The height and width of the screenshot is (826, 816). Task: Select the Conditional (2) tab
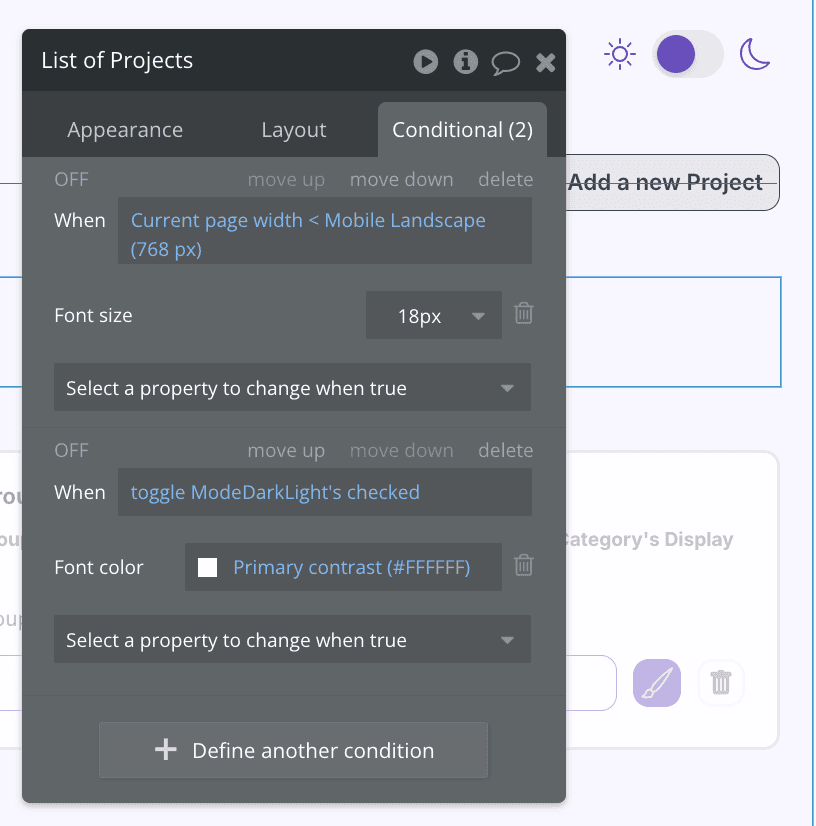[x=463, y=130]
